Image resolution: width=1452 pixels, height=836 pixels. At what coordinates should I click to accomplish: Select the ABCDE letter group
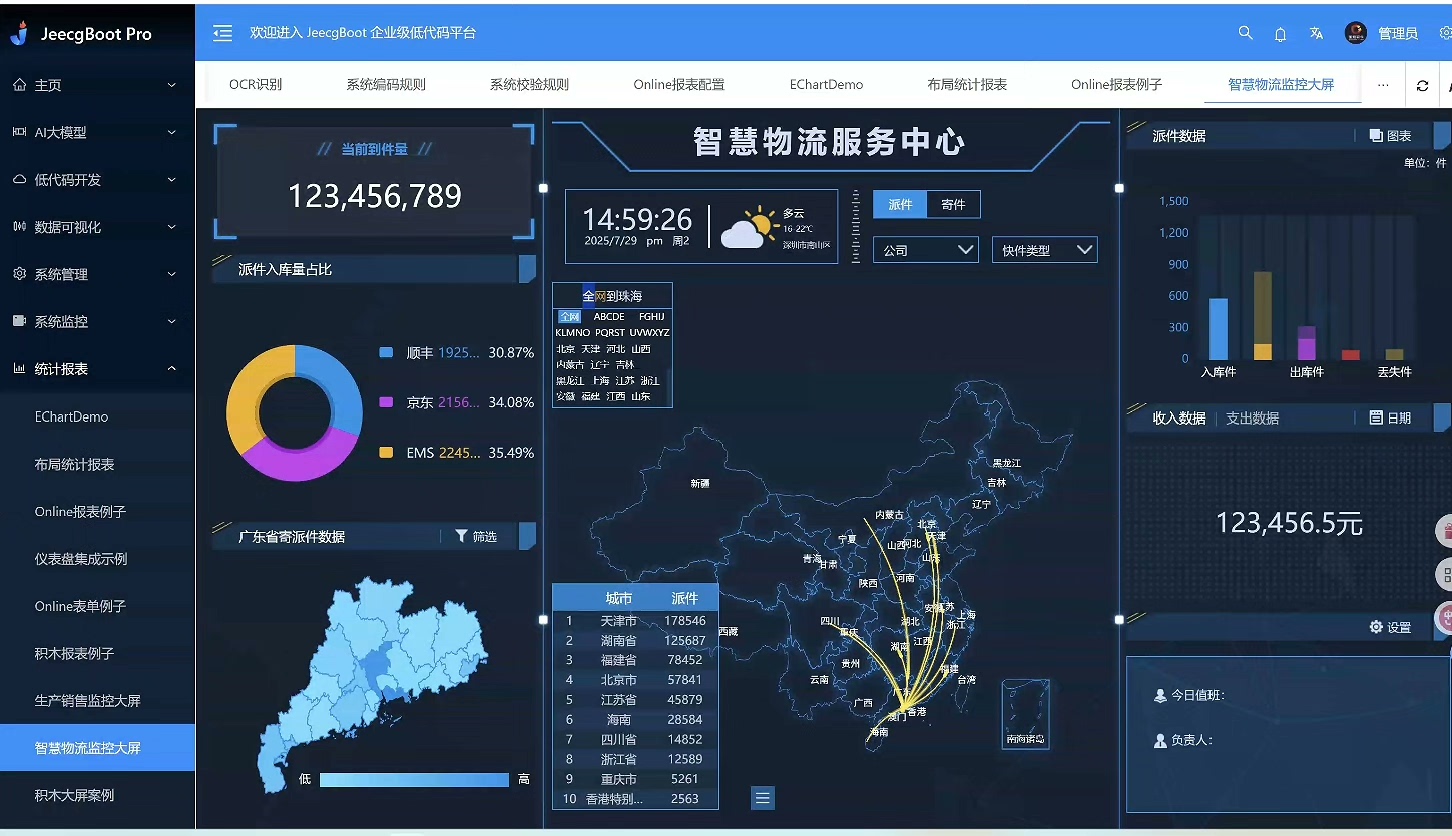609,317
